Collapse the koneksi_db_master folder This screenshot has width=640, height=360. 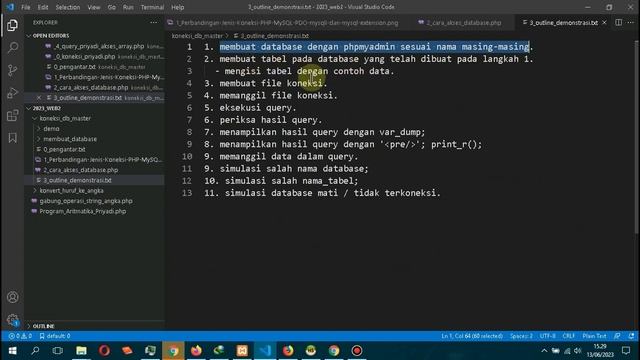tap(65, 118)
